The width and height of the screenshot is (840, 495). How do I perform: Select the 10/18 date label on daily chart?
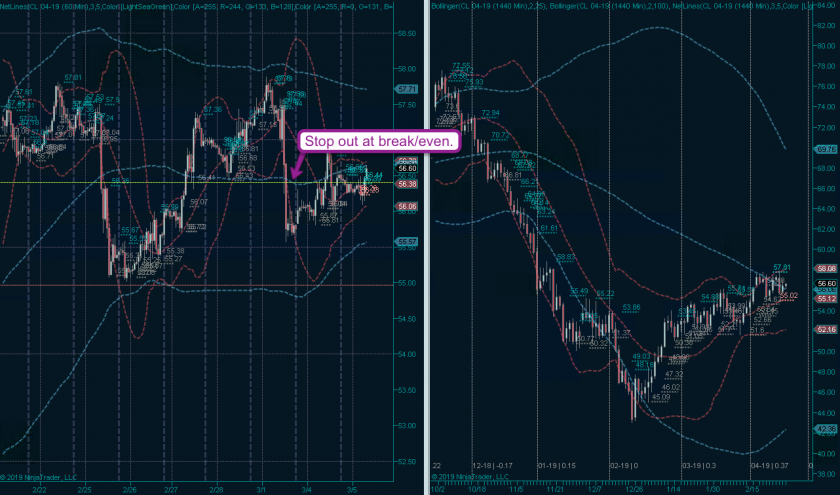[x=478, y=489]
